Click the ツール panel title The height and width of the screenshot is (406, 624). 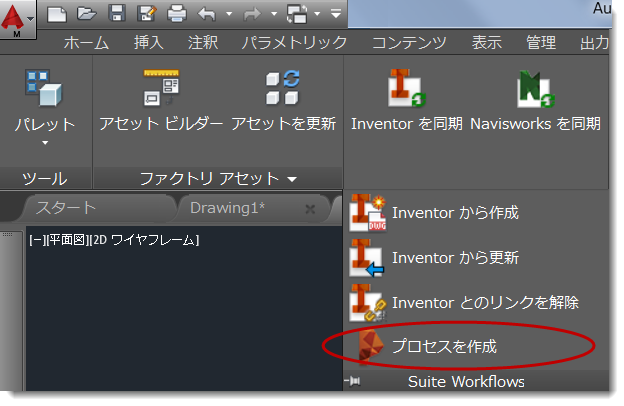[45, 178]
